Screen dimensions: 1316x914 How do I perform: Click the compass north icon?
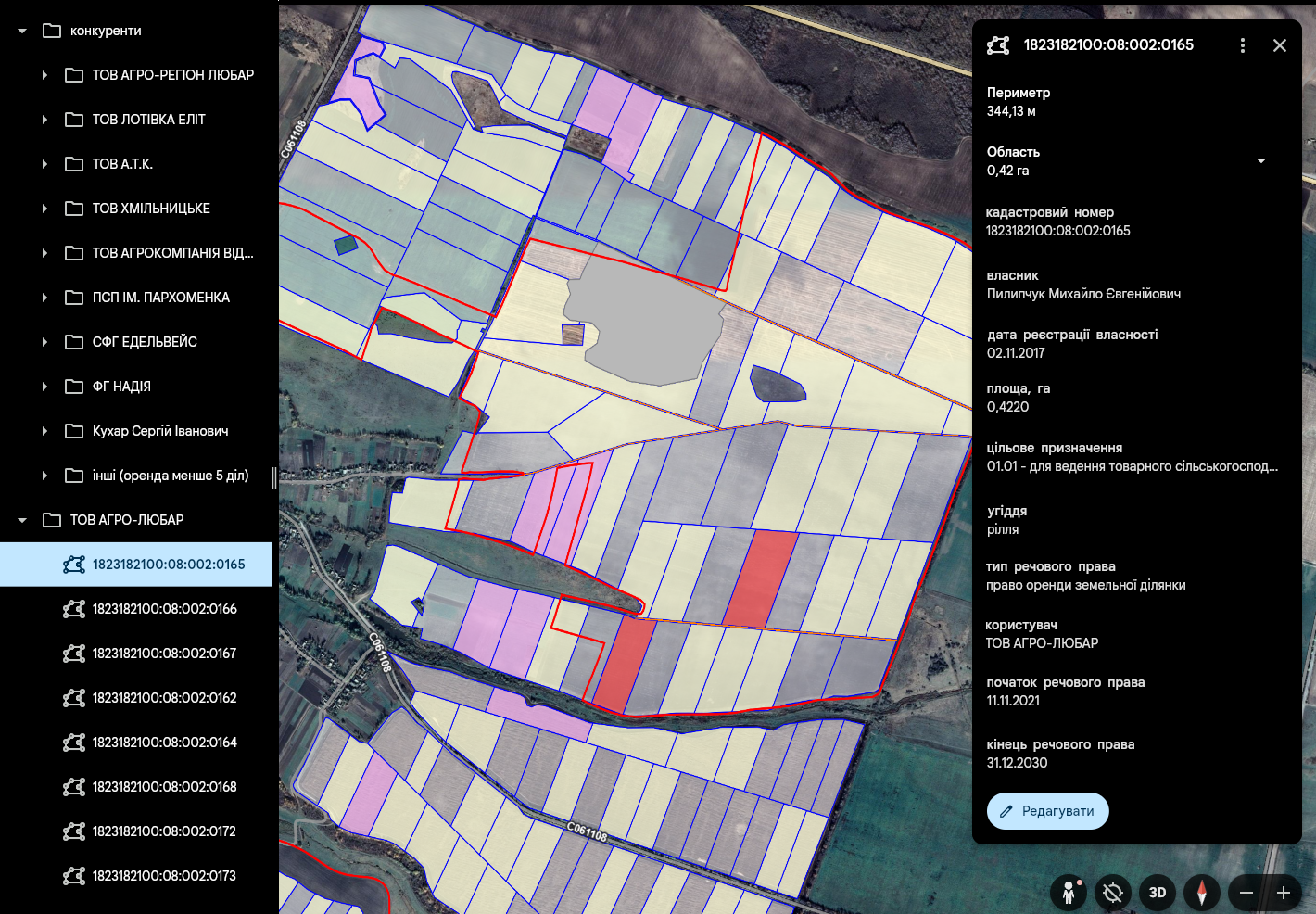click(1202, 893)
